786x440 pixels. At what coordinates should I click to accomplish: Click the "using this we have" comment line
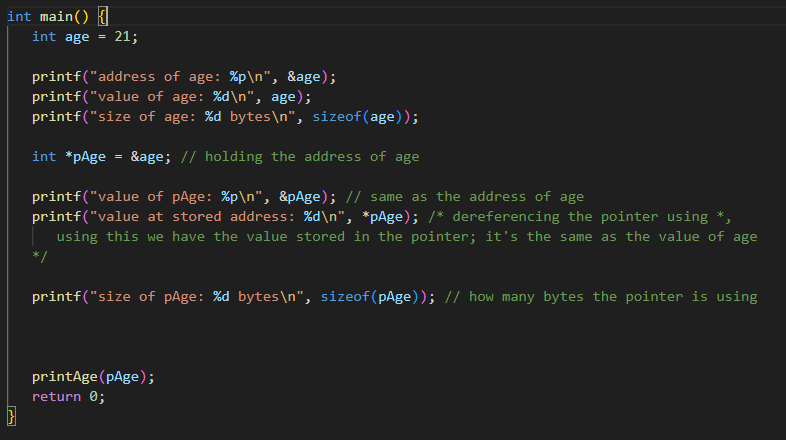click(x=407, y=237)
